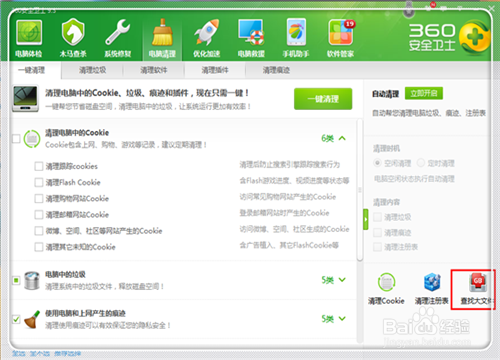Check 清理其它未知的Cookie checkbox
The width and height of the screenshot is (500, 360).
[x=39, y=247]
